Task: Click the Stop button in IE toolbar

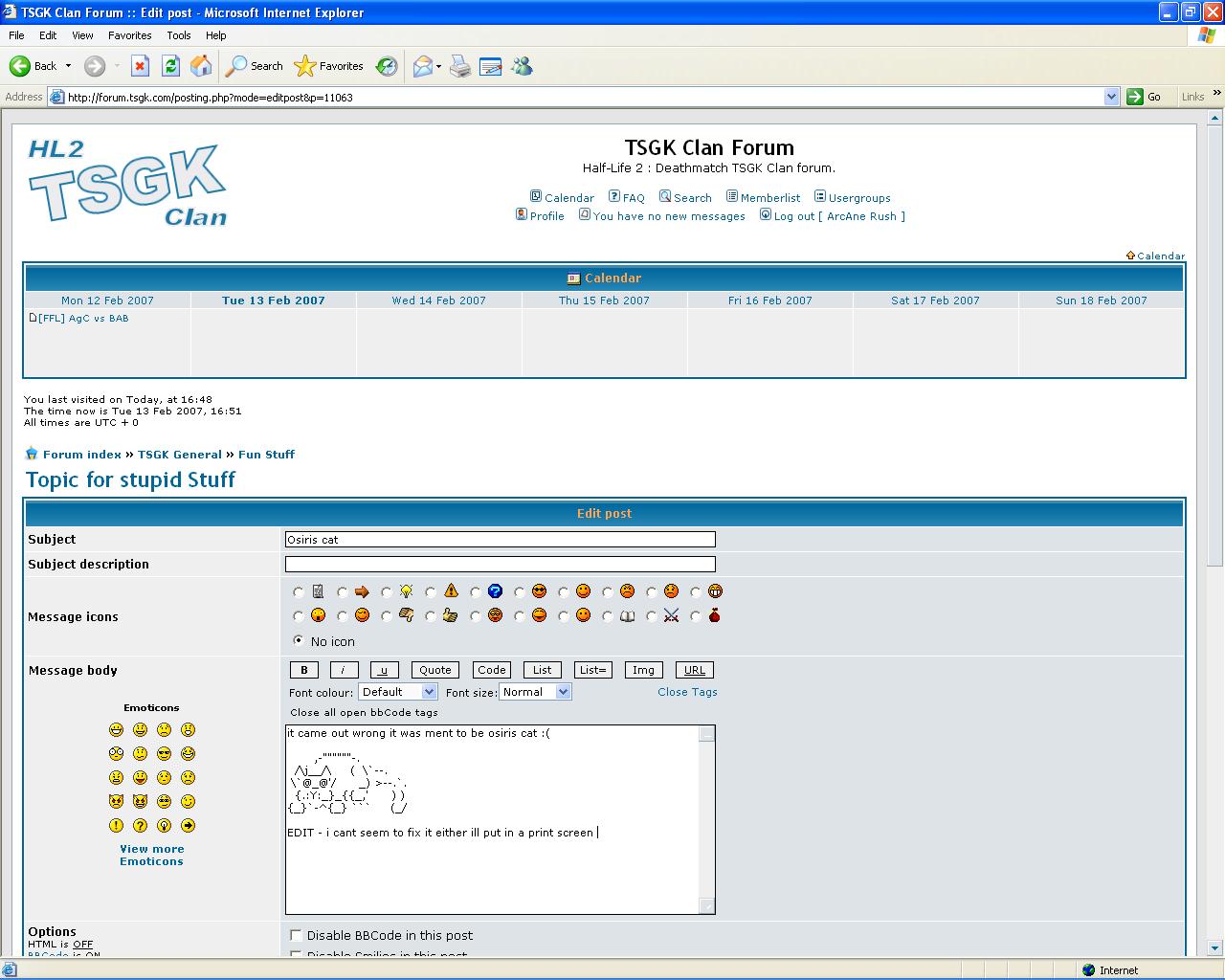Action: (140, 66)
